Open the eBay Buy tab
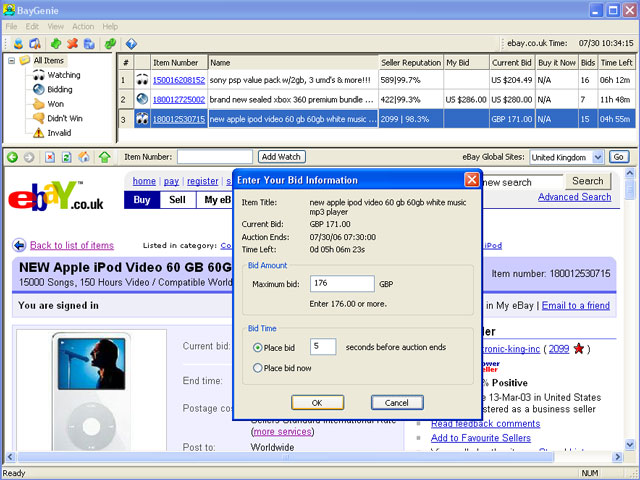The image size is (640, 480). tap(142, 200)
